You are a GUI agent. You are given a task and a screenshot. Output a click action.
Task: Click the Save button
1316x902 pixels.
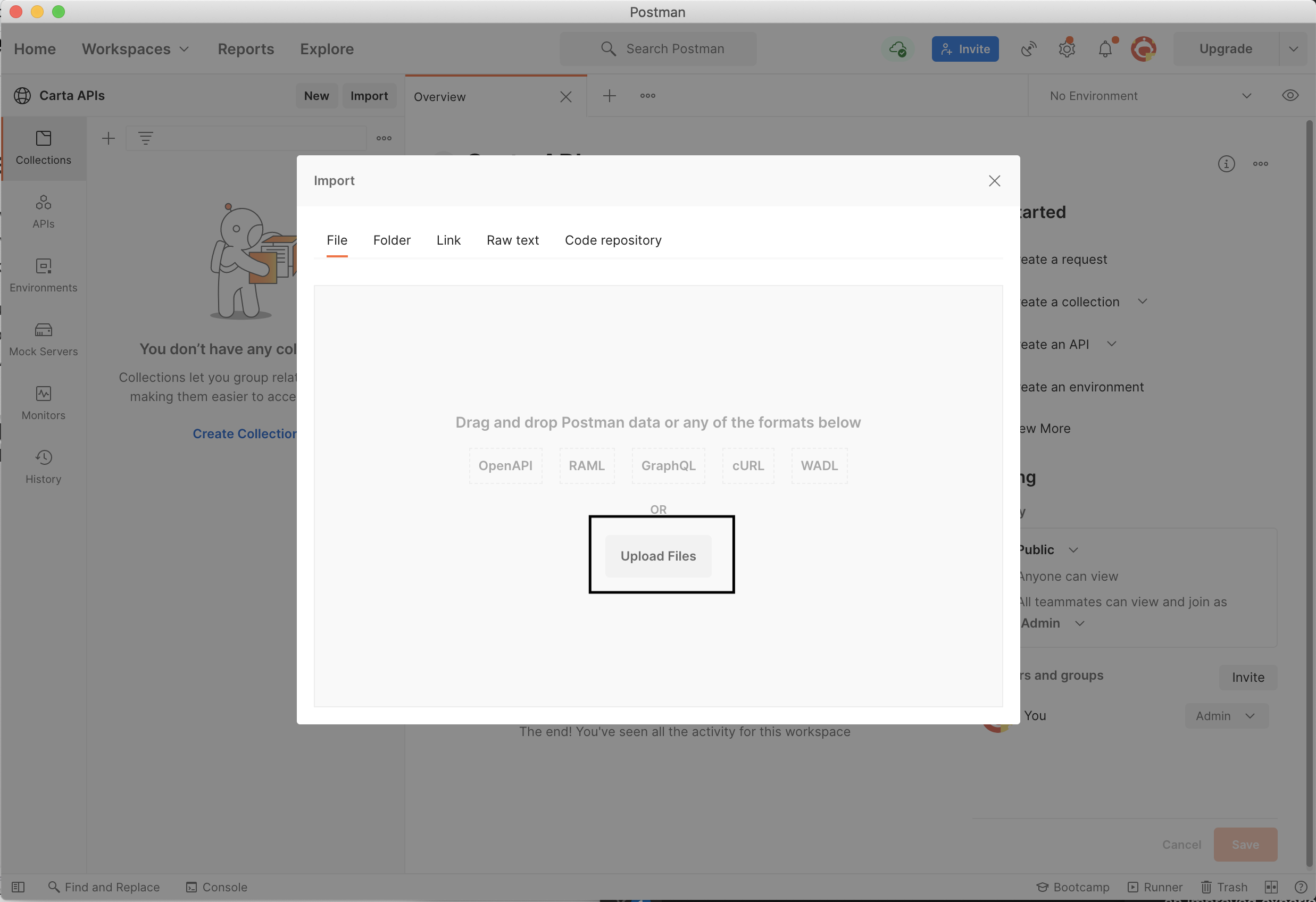(x=1245, y=844)
